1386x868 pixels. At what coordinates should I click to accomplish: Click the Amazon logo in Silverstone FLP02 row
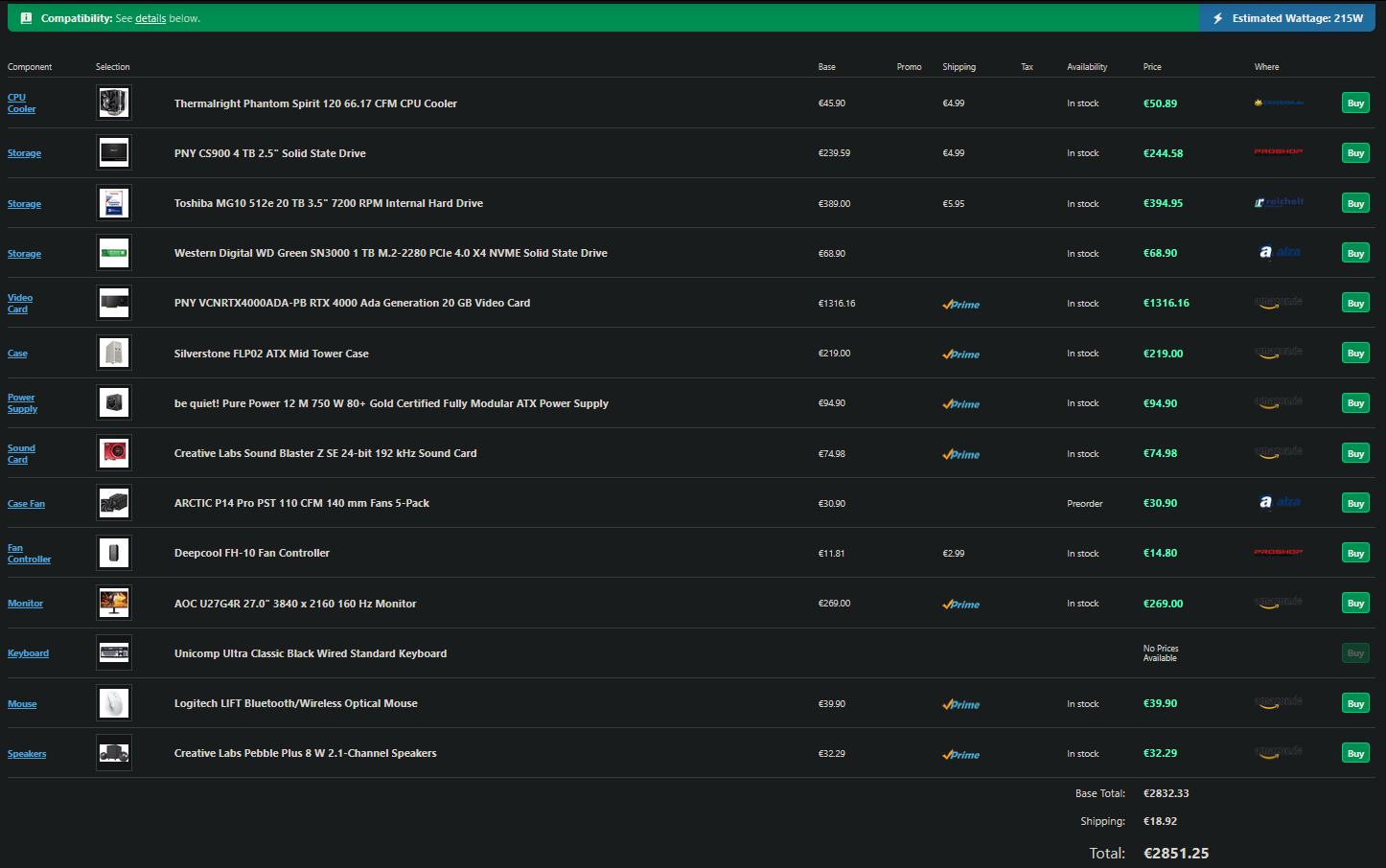pos(1279,353)
